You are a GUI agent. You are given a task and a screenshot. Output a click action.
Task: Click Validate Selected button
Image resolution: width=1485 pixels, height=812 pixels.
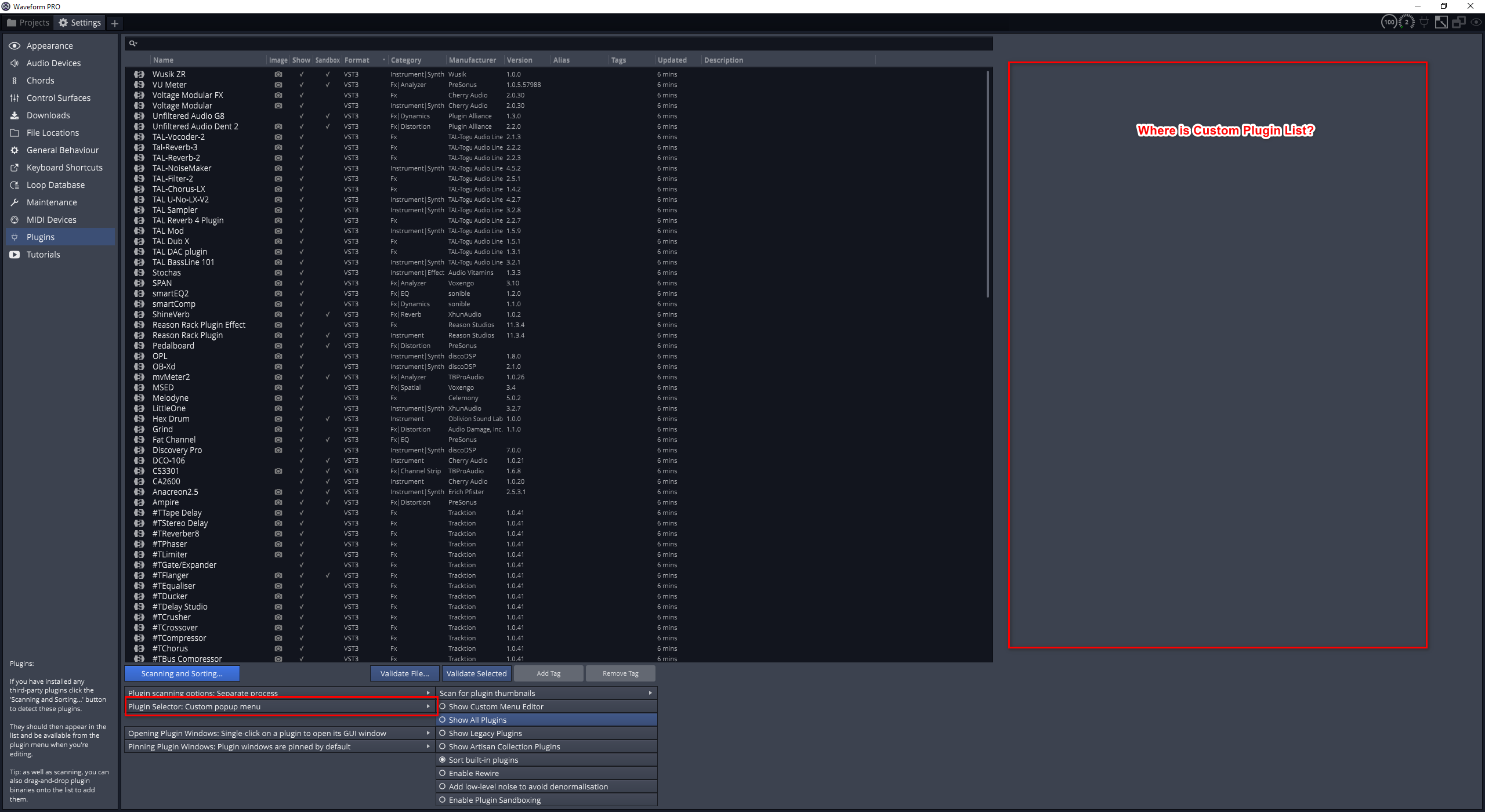tap(477, 673)
